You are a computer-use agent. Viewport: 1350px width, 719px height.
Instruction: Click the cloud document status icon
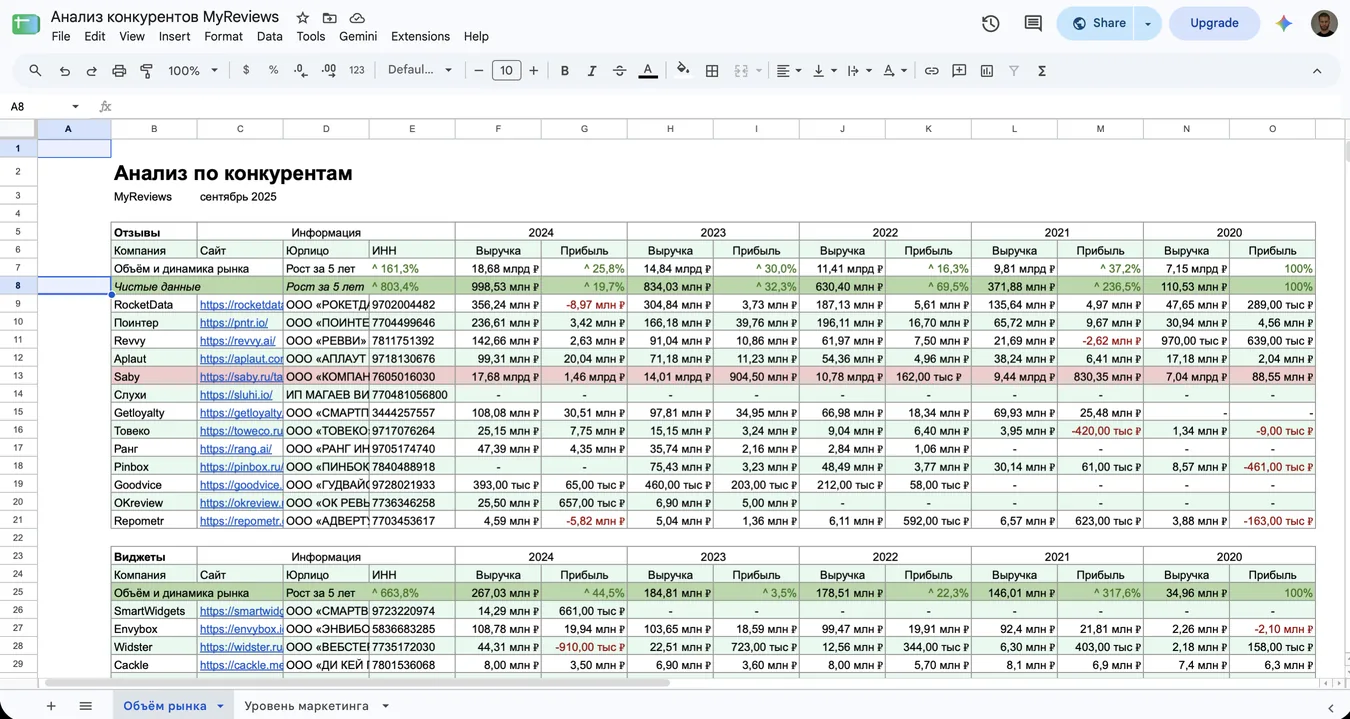[357, 18]
